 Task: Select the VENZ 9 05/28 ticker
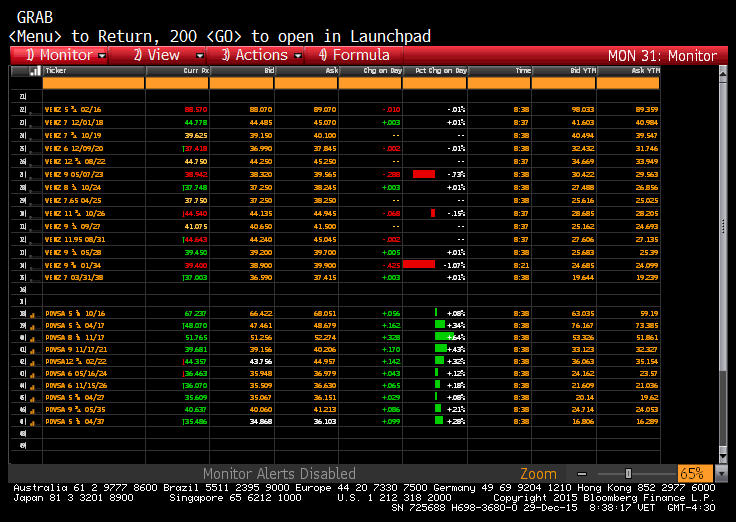73,253
